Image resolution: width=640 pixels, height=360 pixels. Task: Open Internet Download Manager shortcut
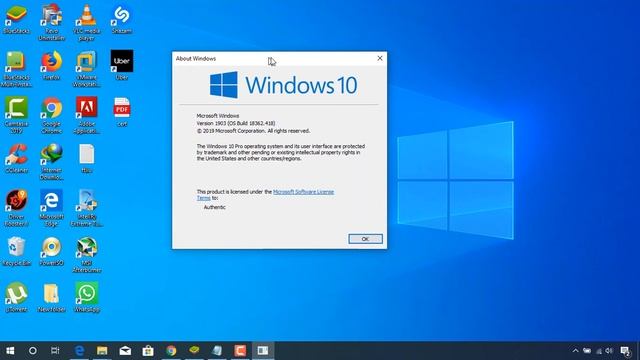click(x=51, y=162)
